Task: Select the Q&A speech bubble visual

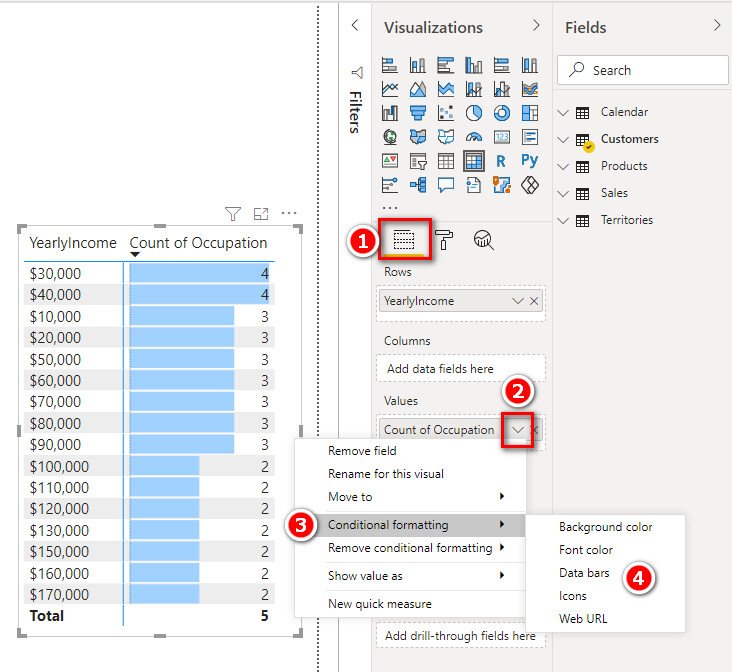Action: [x=446, y=185]
